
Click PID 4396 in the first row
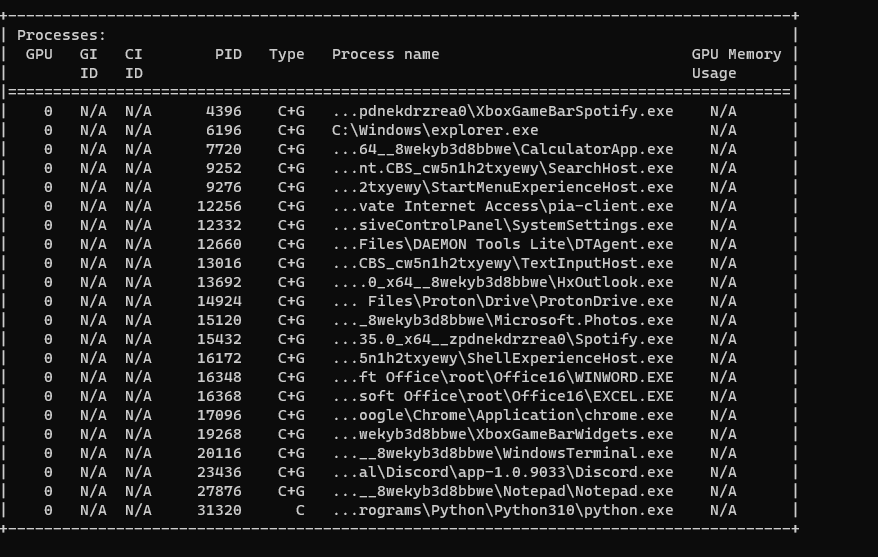pos(224,111)
